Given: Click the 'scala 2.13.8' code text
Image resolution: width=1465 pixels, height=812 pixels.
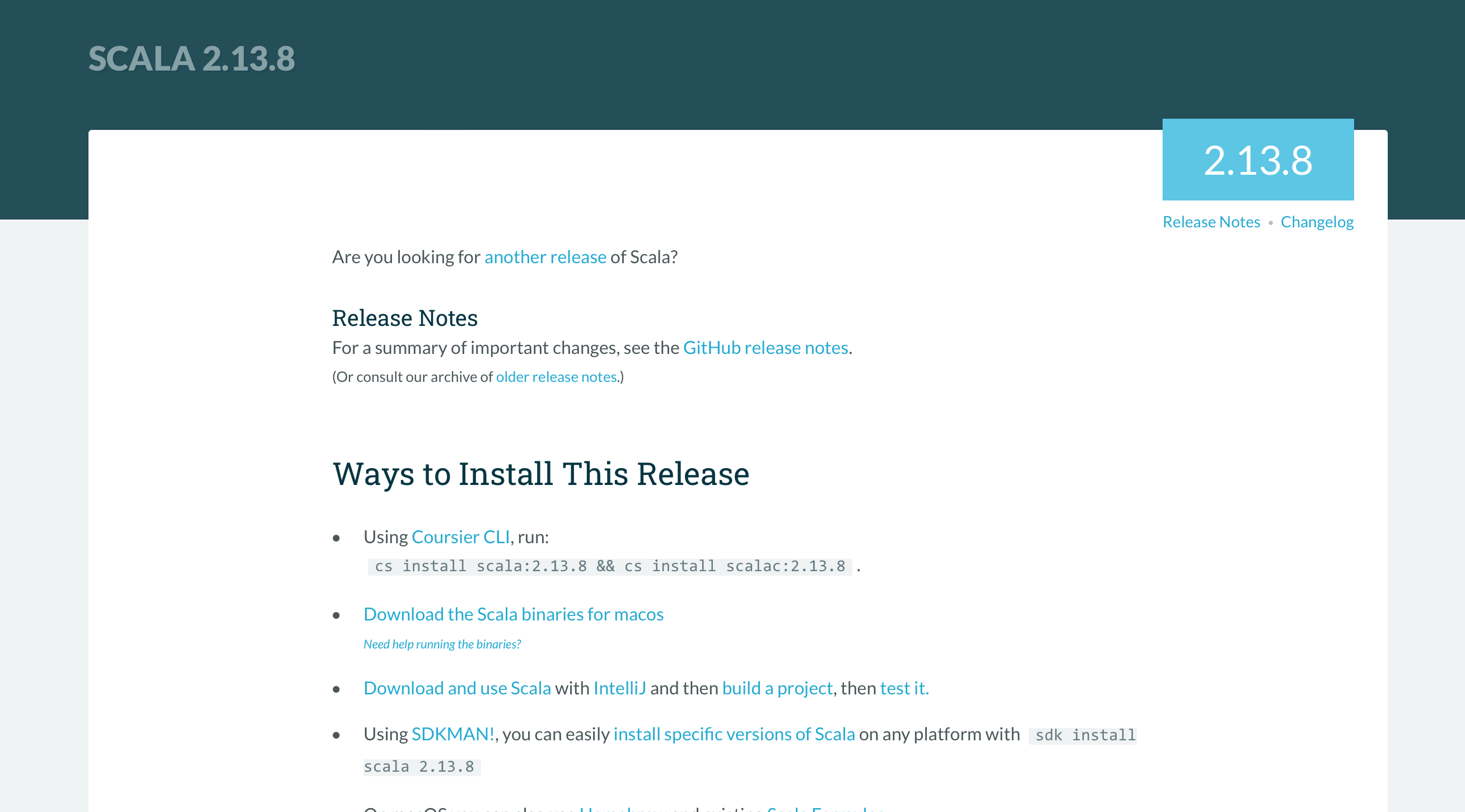Looking at the screenshot, I should [422, 767].
